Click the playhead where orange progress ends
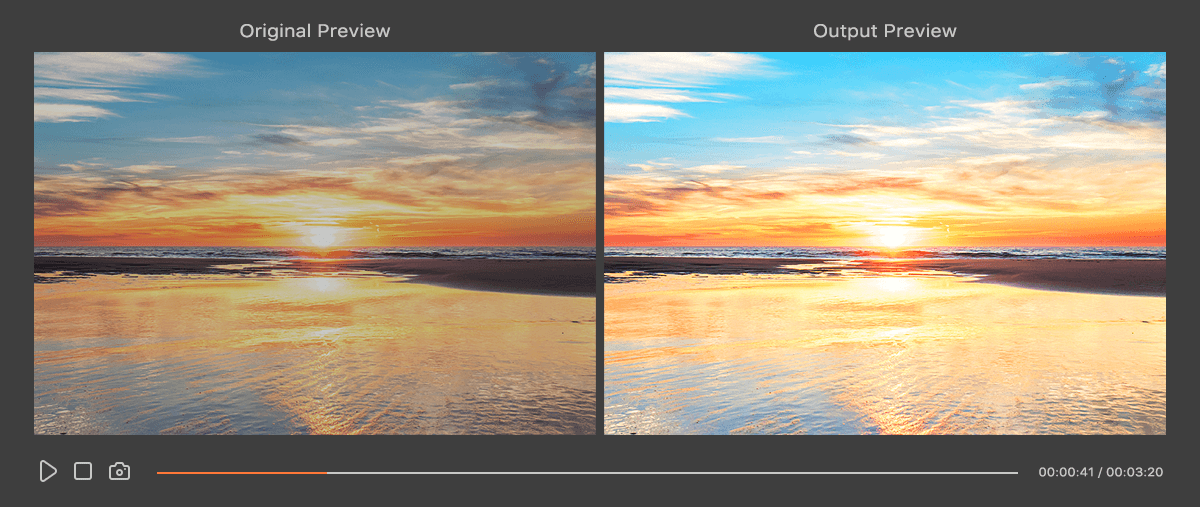The height and width of the screenshot is (507, 1200). (327, 472)
